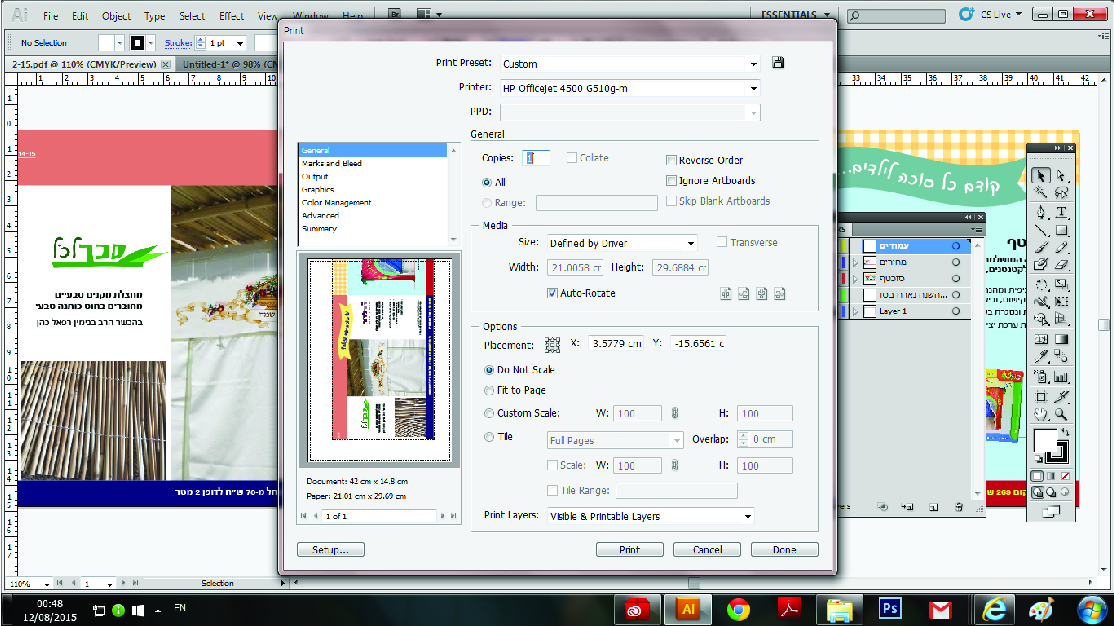
Task: Click the save print preset disk icon
Action: pyautogui.click(x=778, y=63)
